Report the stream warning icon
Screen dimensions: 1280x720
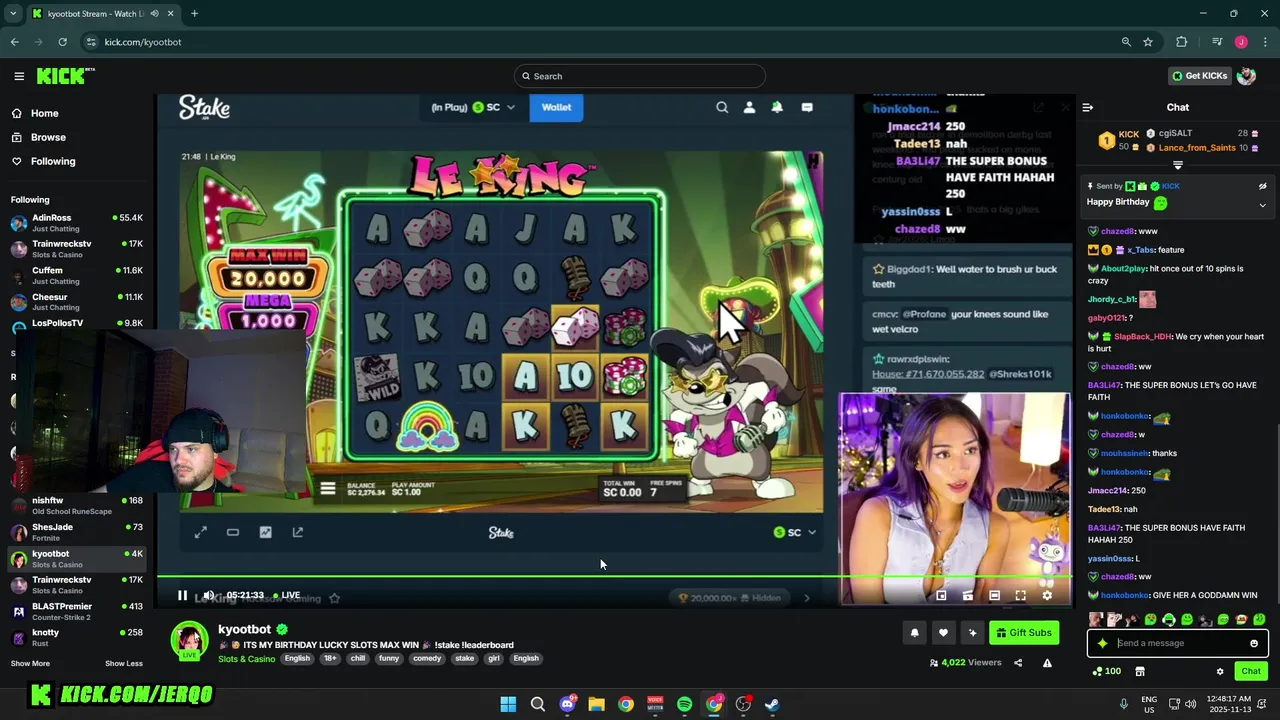pos(1047,662)
